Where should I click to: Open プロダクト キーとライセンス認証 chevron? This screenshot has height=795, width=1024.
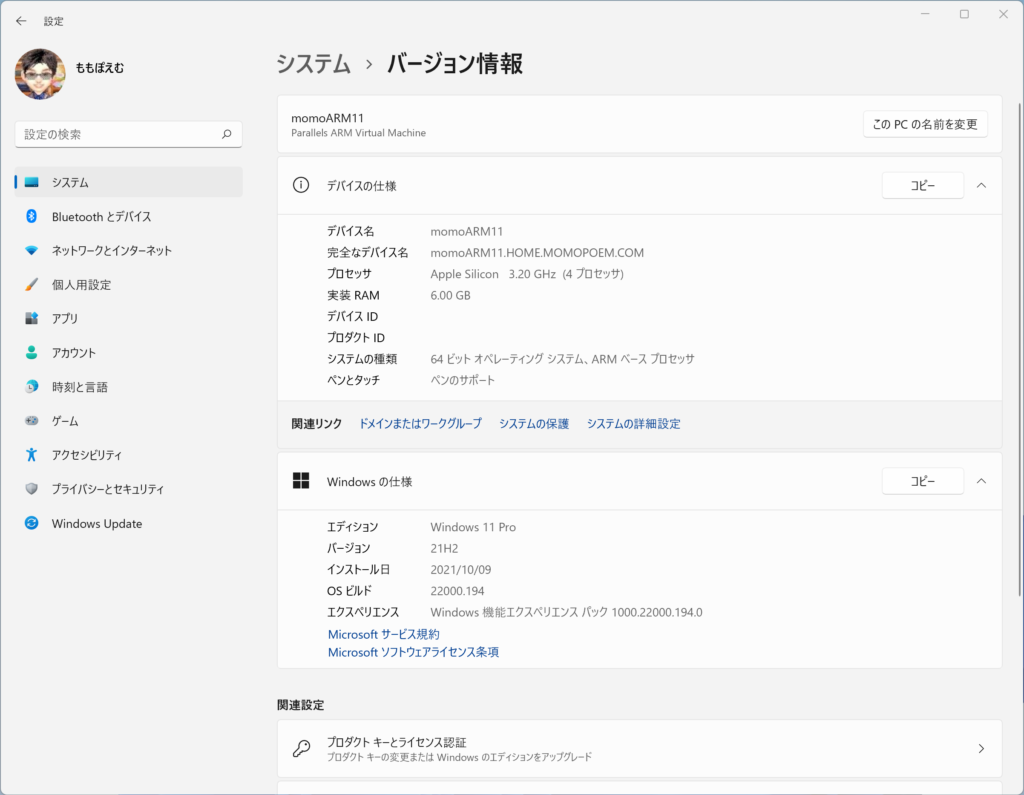coord(981,749)
